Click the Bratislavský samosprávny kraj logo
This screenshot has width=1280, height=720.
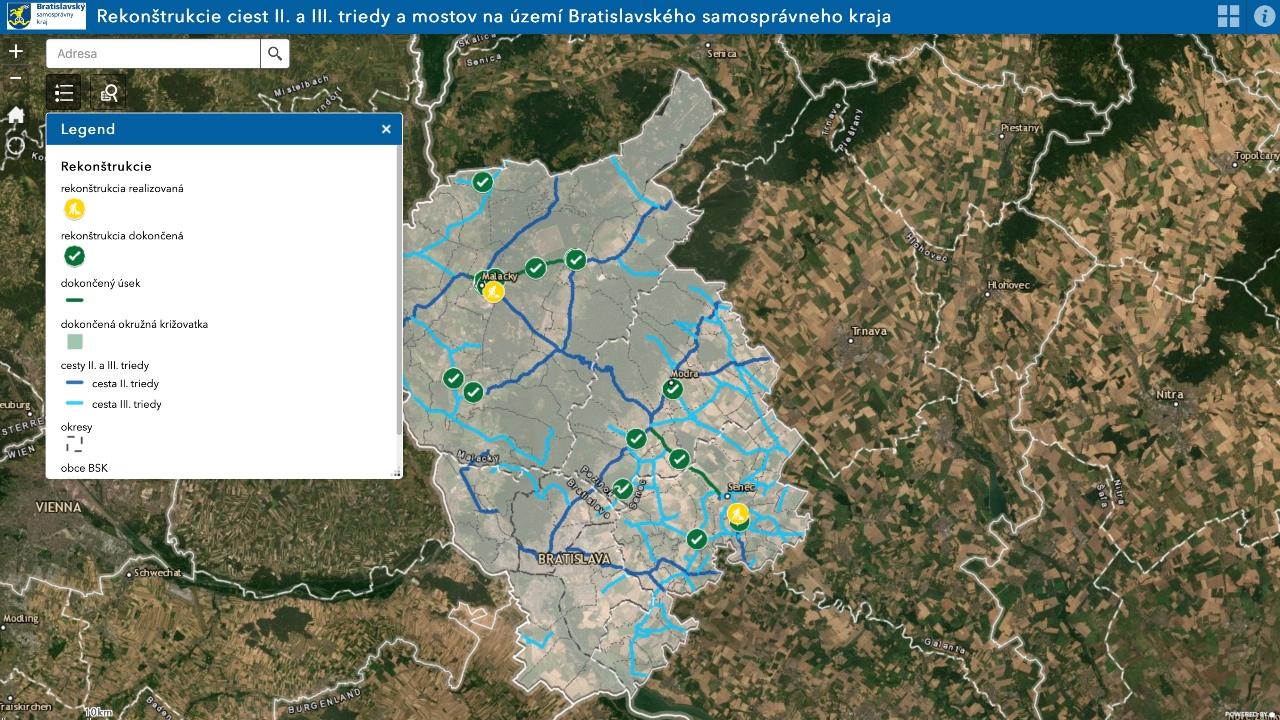(x=47, y=16)
